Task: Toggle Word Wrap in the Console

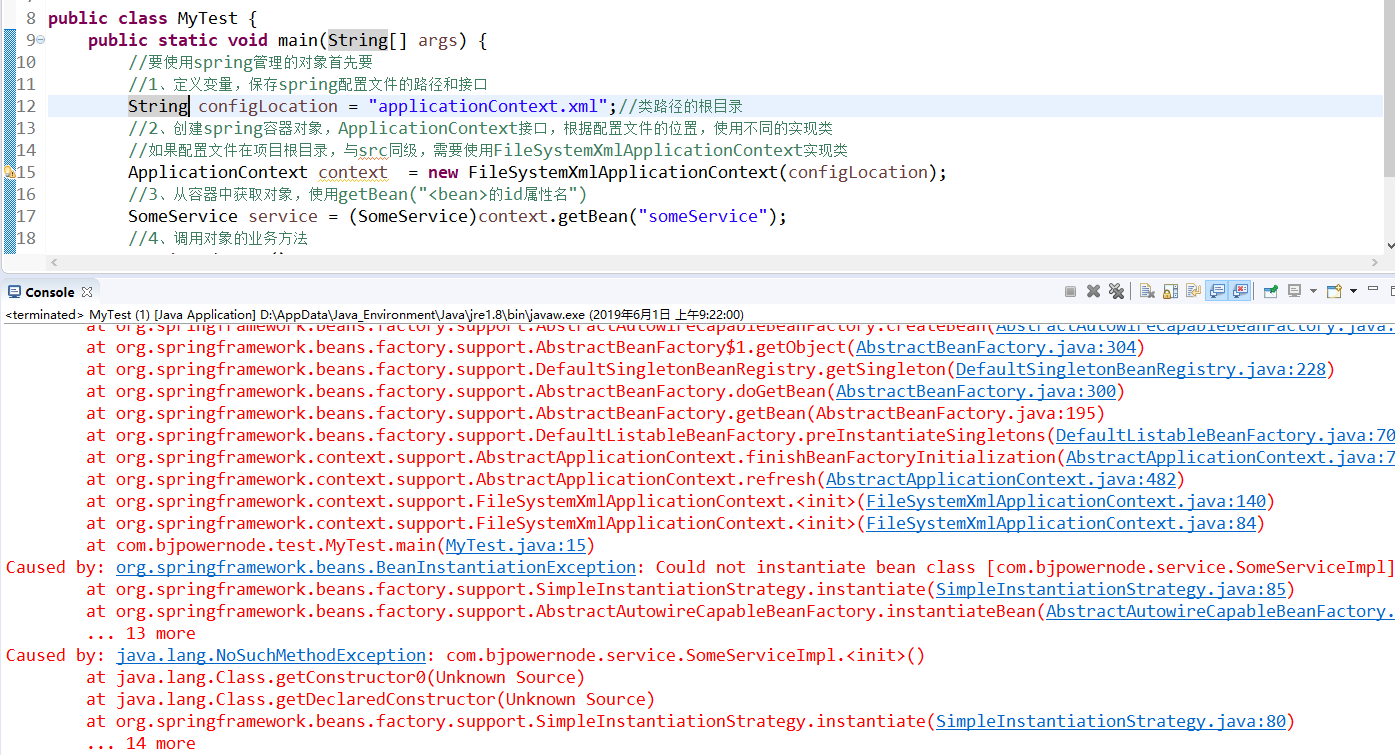Action: coord(1193,291)
